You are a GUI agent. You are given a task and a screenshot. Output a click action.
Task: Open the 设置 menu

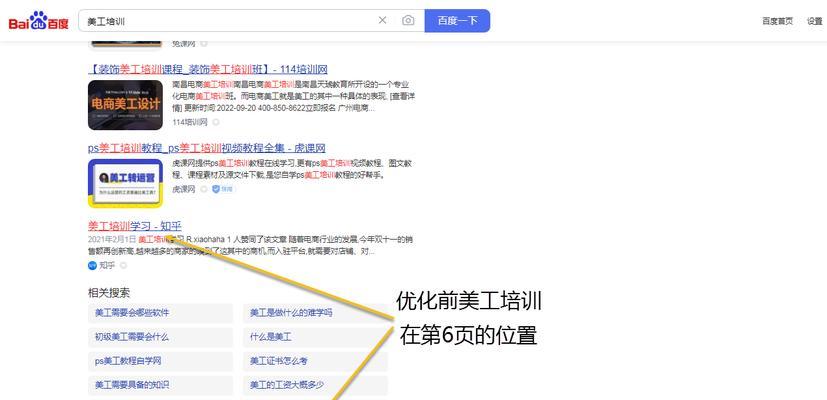814,21
